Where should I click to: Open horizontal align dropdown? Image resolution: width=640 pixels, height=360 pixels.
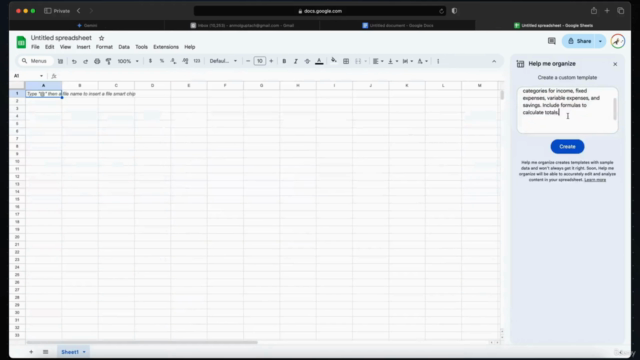(x=378, y=61)
